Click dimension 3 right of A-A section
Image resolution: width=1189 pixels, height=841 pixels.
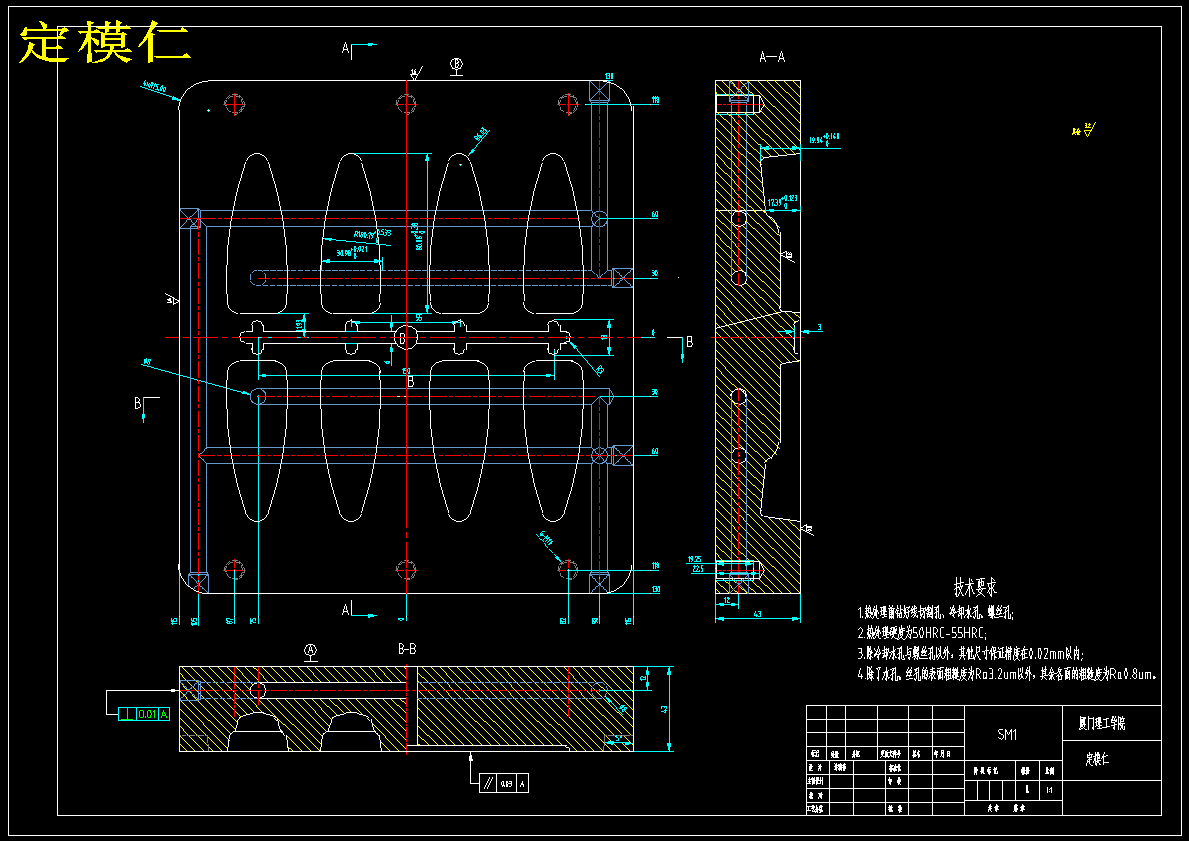pyautogui.click(x=819, y=328)
